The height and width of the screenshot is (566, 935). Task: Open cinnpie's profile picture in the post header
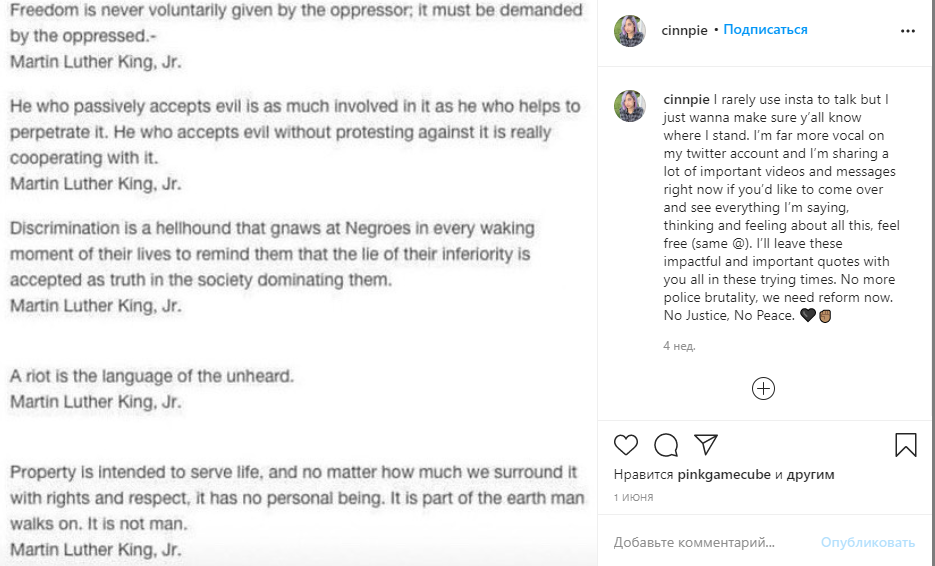click(x=630, y=31)
